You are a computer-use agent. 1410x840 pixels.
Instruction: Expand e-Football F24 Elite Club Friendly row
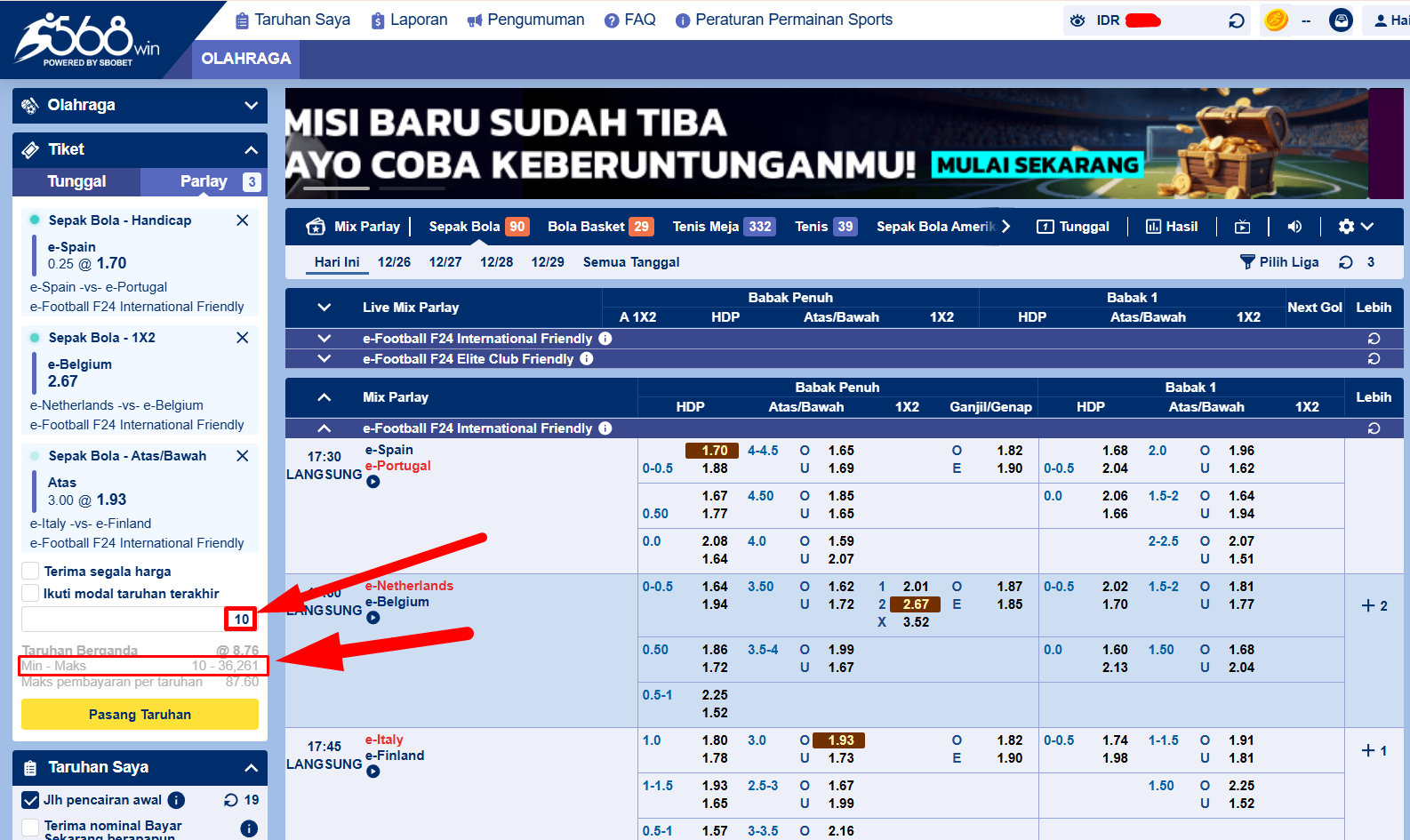point(324,359)
